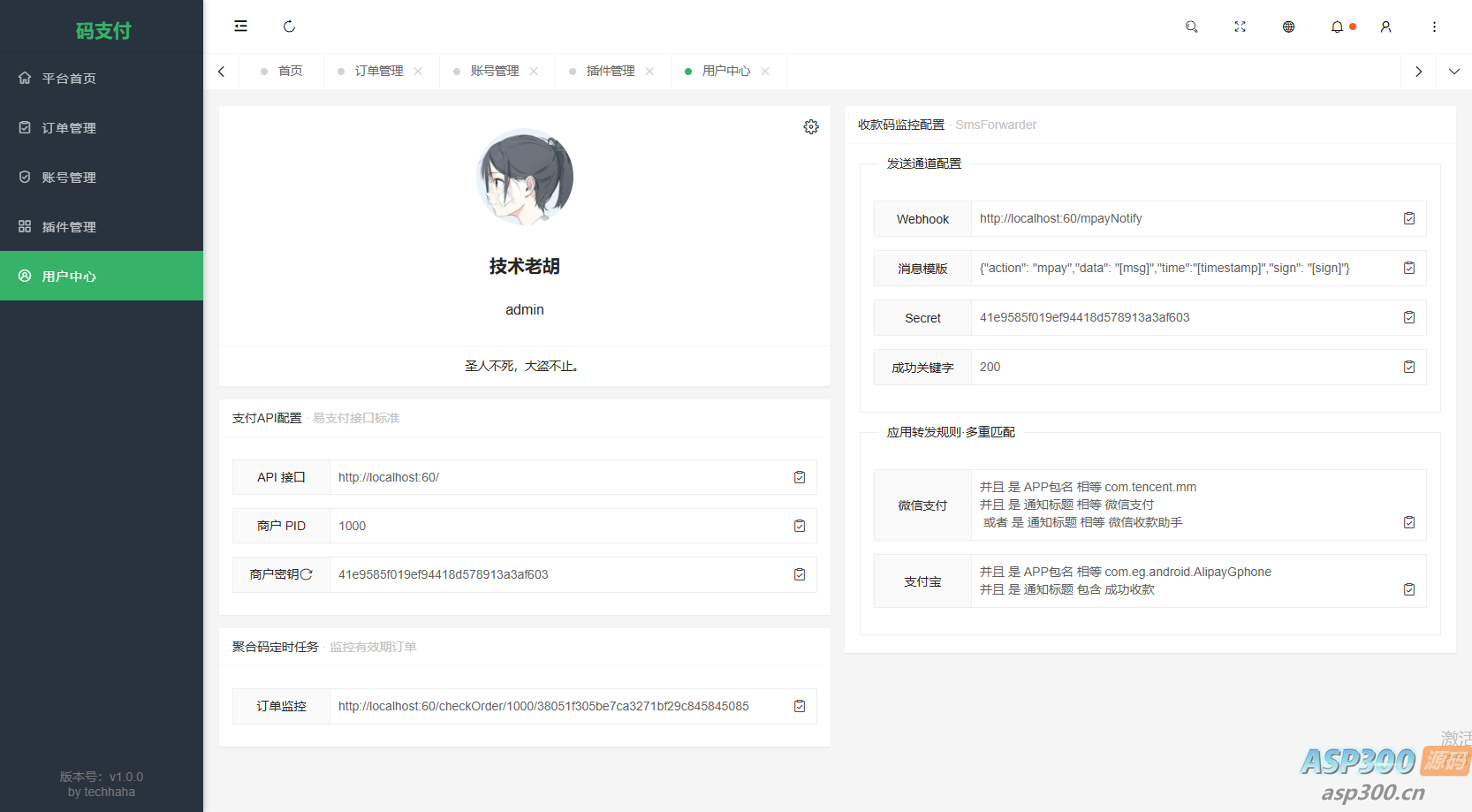
Task: Check notifications via the bell icon
Action: [x=1336, y=27]
